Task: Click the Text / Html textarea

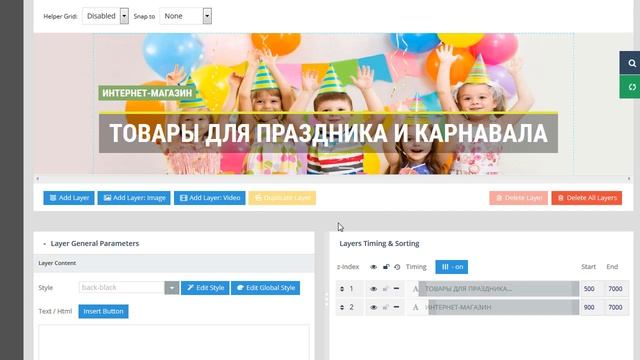Action: point(174,342)
